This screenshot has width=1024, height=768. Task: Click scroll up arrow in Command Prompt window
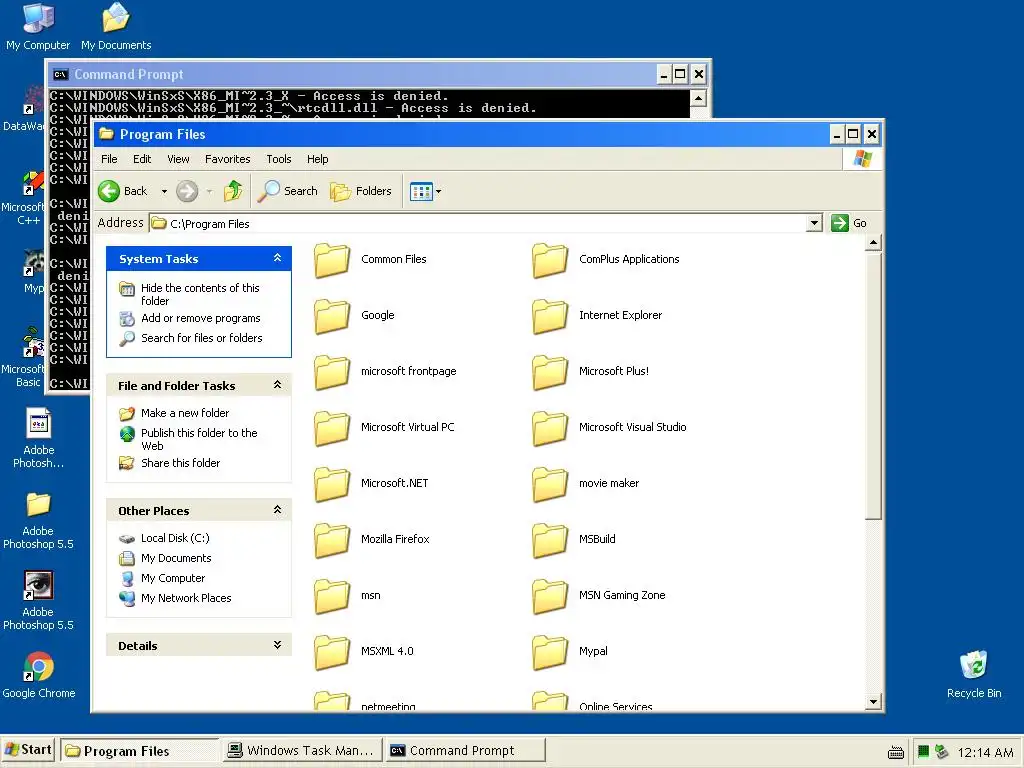pyautogui.click(x=698, y=99)
